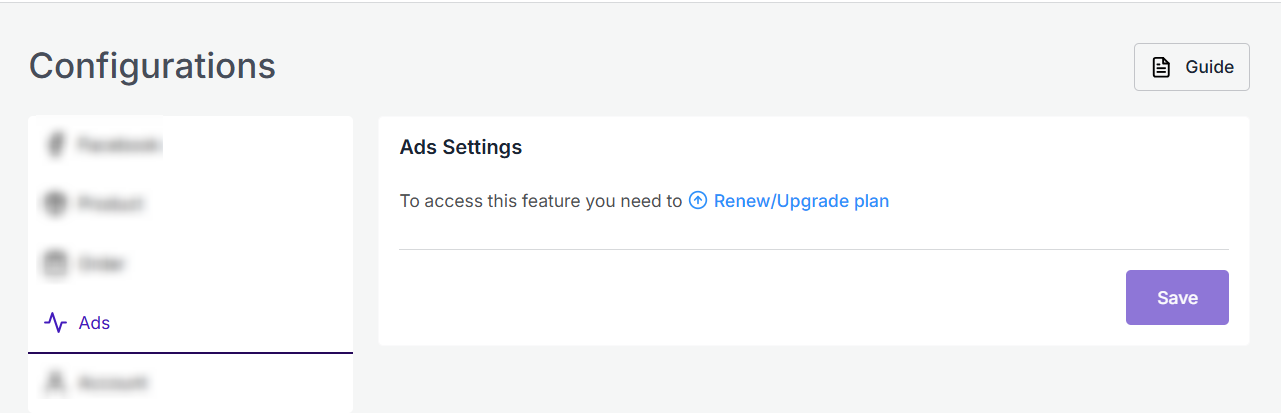1281x413 pixels.
Task: Click the Ads Settings heading
Action: pyautogui.click(x=461, y=147)
